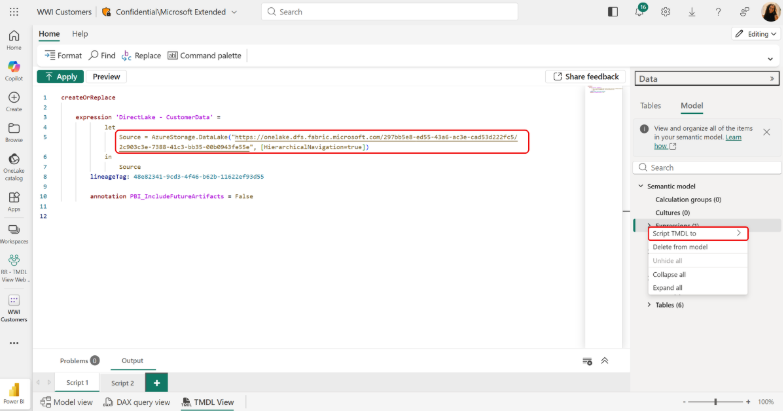The image size is (783, 411).
Task: Switch to the Help ribbon tab
Action: (x=80, y=34)
